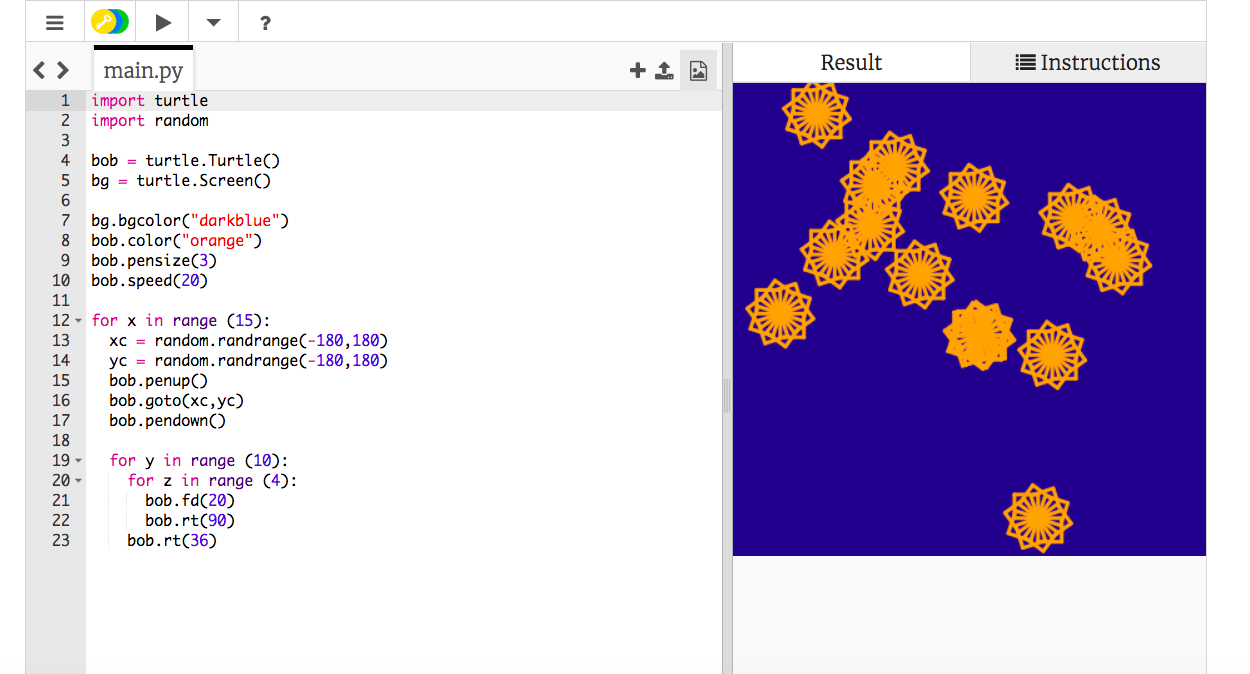Click the 'bob.speed(20)' line
The image size is (1250, 674).
click(x=150, y=280)
